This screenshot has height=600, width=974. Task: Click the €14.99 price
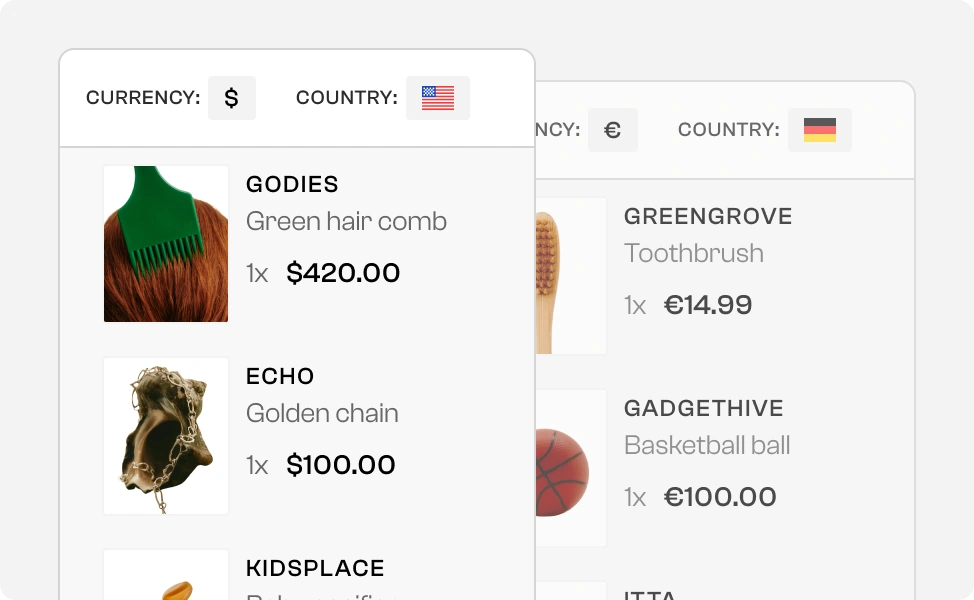click(708, 305)
